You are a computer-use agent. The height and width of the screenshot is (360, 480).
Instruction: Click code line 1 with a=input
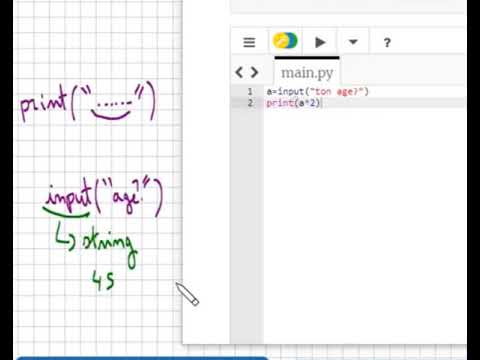click(x=317, y=91)
